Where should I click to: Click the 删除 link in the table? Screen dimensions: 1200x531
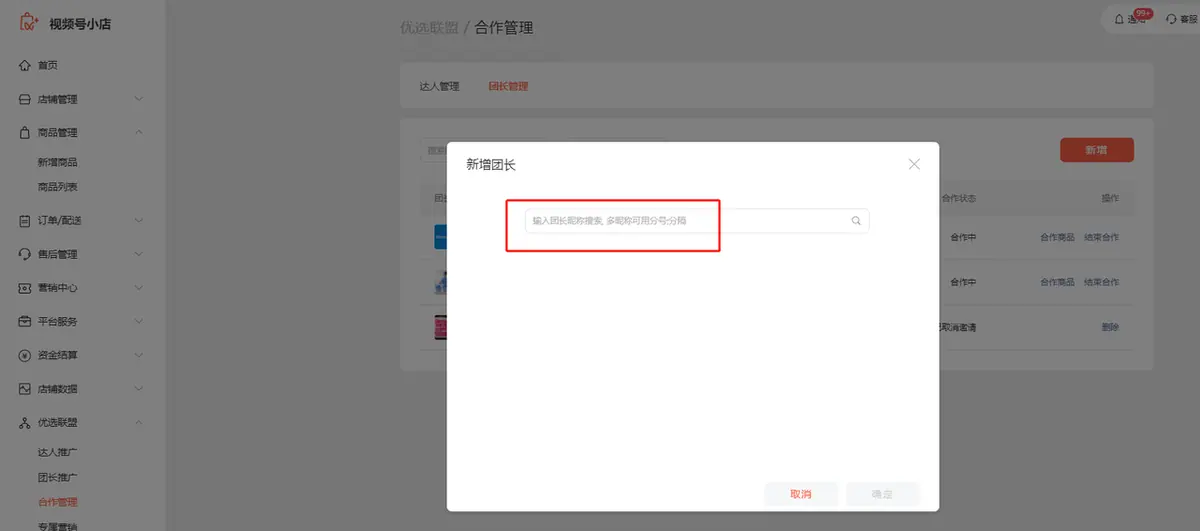1110,327
